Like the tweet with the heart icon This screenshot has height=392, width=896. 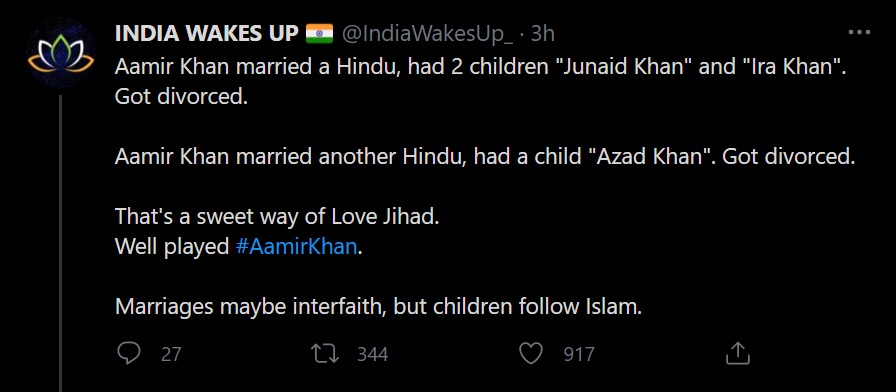pos(530,354)
